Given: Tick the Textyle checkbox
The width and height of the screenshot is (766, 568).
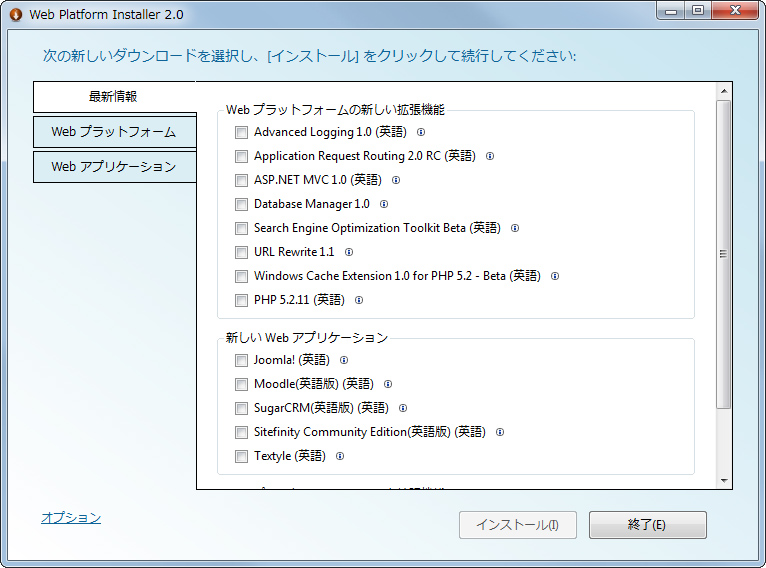Looking at the screenshot, I should (x=241, y=456).
